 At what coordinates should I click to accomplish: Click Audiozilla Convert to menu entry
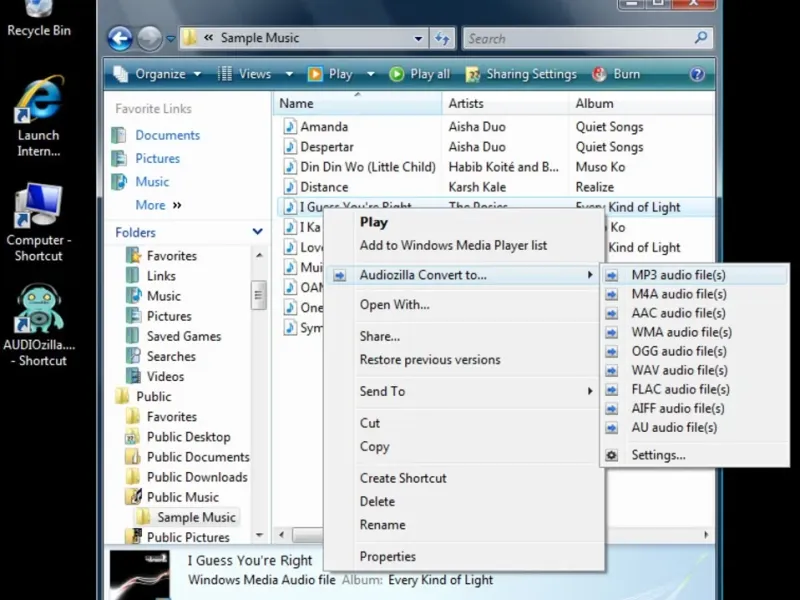tap(464, 275)
